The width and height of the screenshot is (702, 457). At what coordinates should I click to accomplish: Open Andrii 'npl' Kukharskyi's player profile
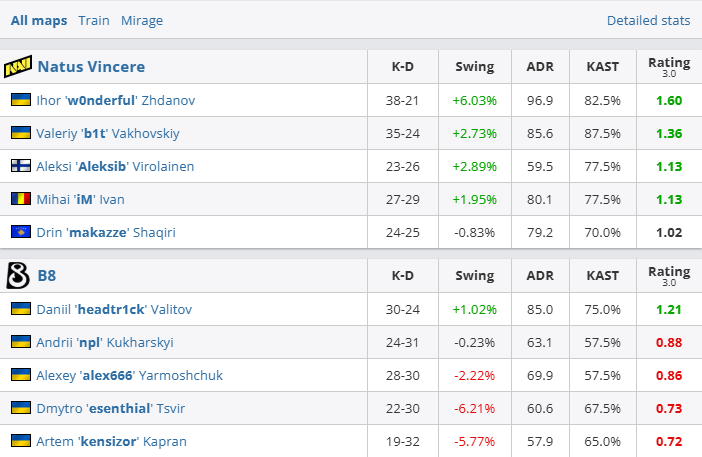point(105,342)
